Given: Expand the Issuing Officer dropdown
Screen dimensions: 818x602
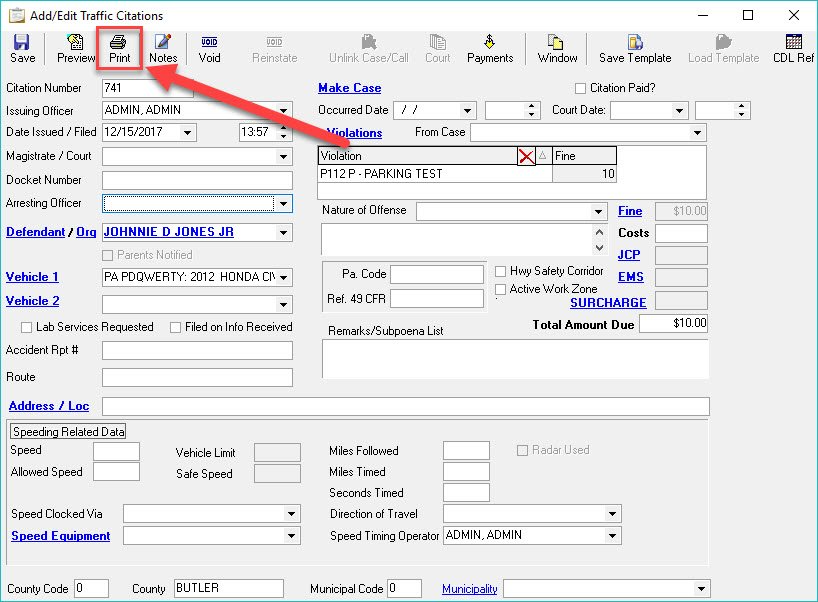Looking at the screenshot, I should pyautogui.click(x=284, y=111).
